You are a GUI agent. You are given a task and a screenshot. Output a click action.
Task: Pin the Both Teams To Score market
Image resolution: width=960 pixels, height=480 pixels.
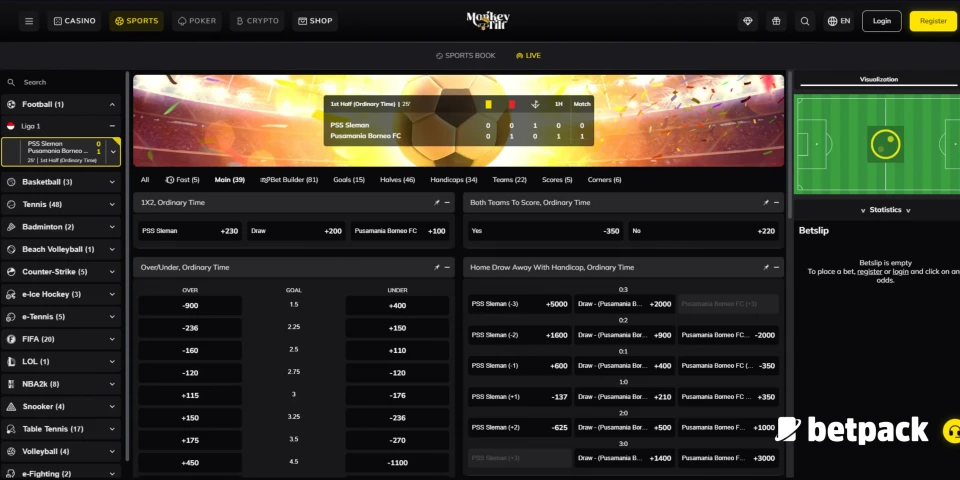[x=766, y=202]
